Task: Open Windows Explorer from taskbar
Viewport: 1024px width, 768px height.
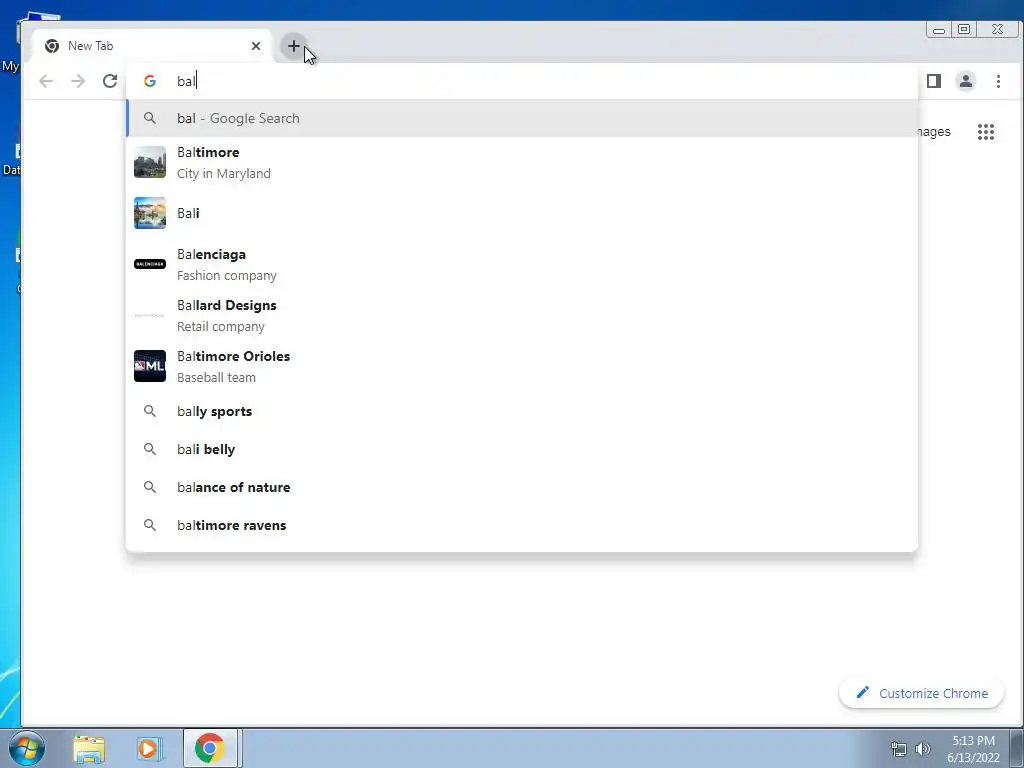Action: pos(89,748)
